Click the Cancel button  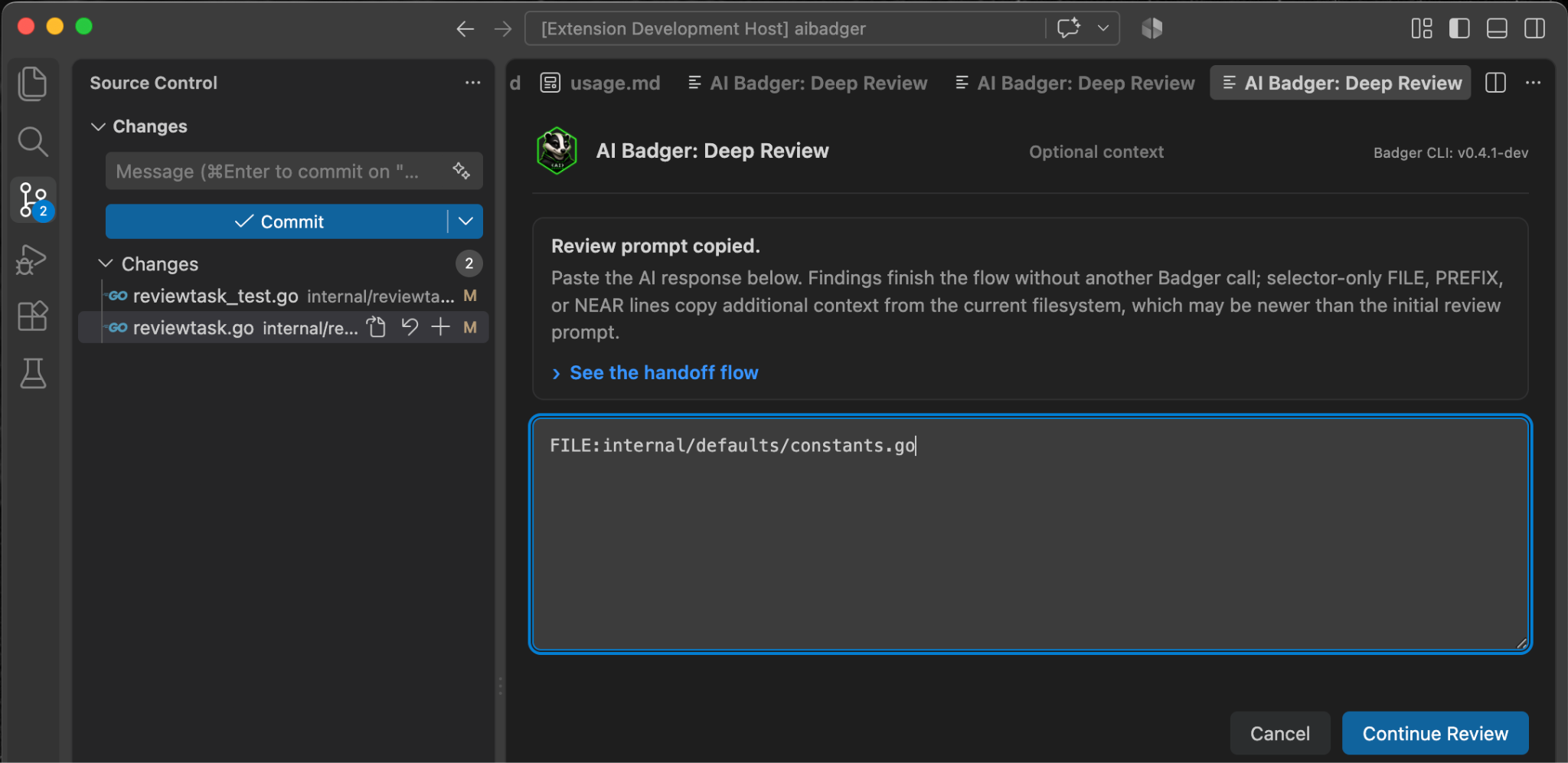click(1280, 733)
